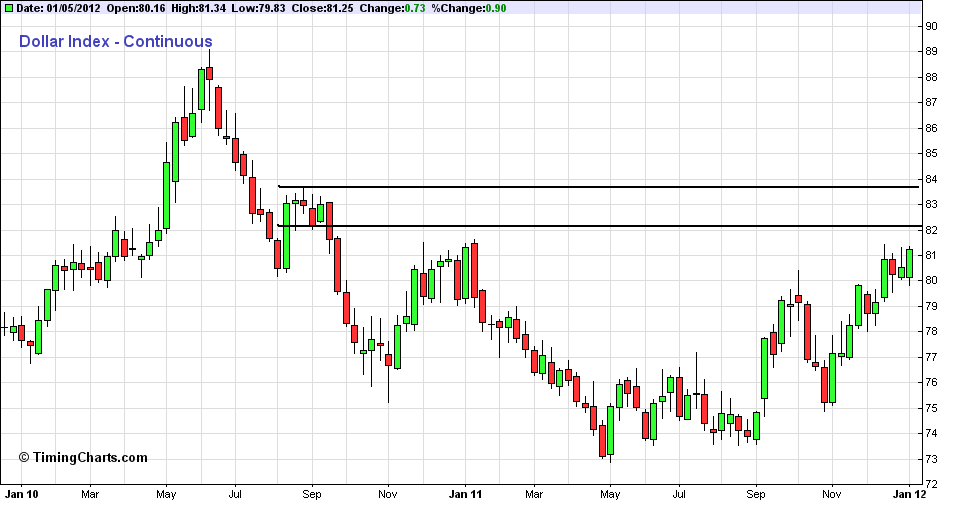
Task: Select the 'Date: 01/05/2012' header text
Action: coord(58,8)
